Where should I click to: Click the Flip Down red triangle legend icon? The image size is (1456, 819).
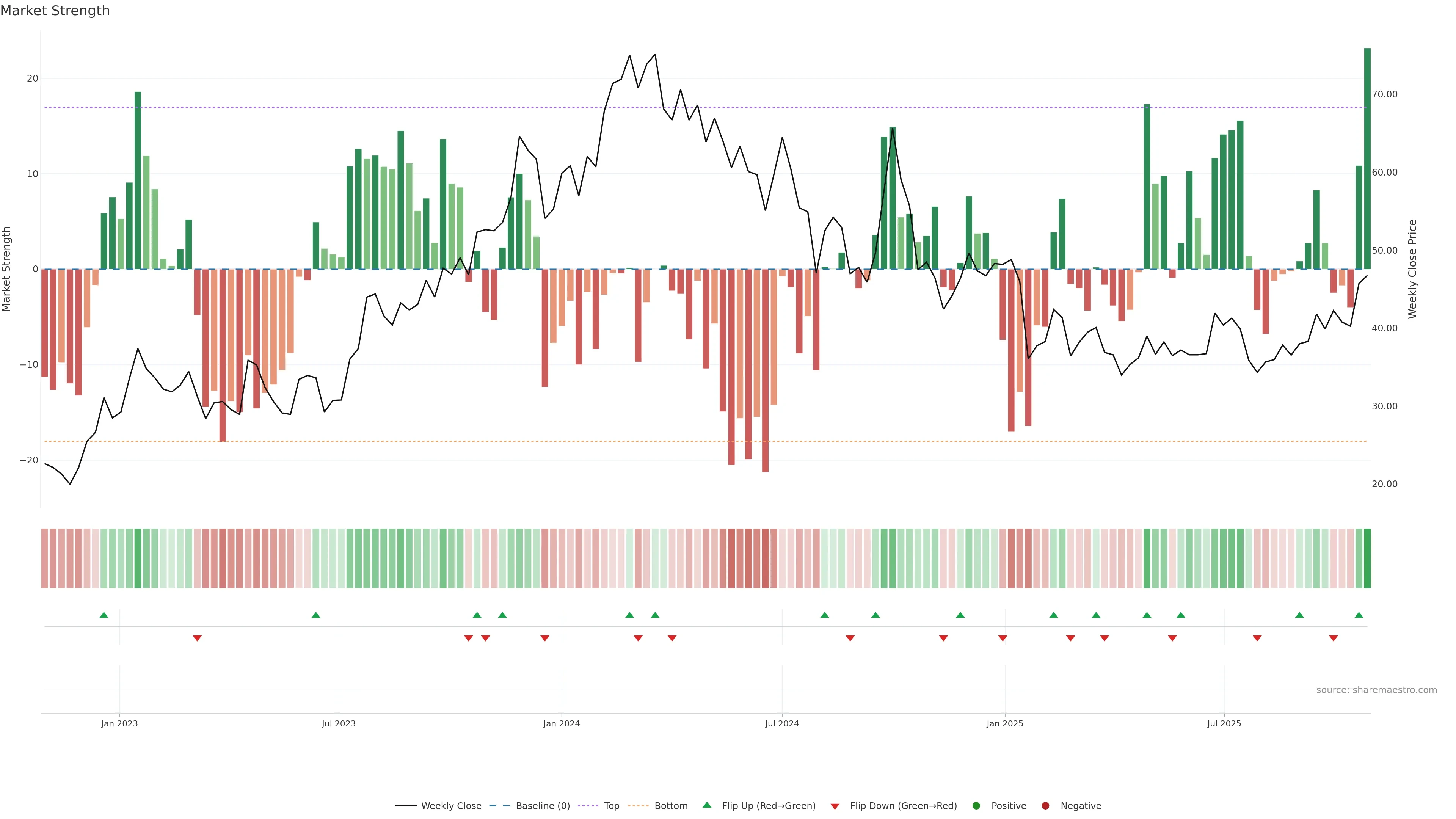(x=835, y=806)
